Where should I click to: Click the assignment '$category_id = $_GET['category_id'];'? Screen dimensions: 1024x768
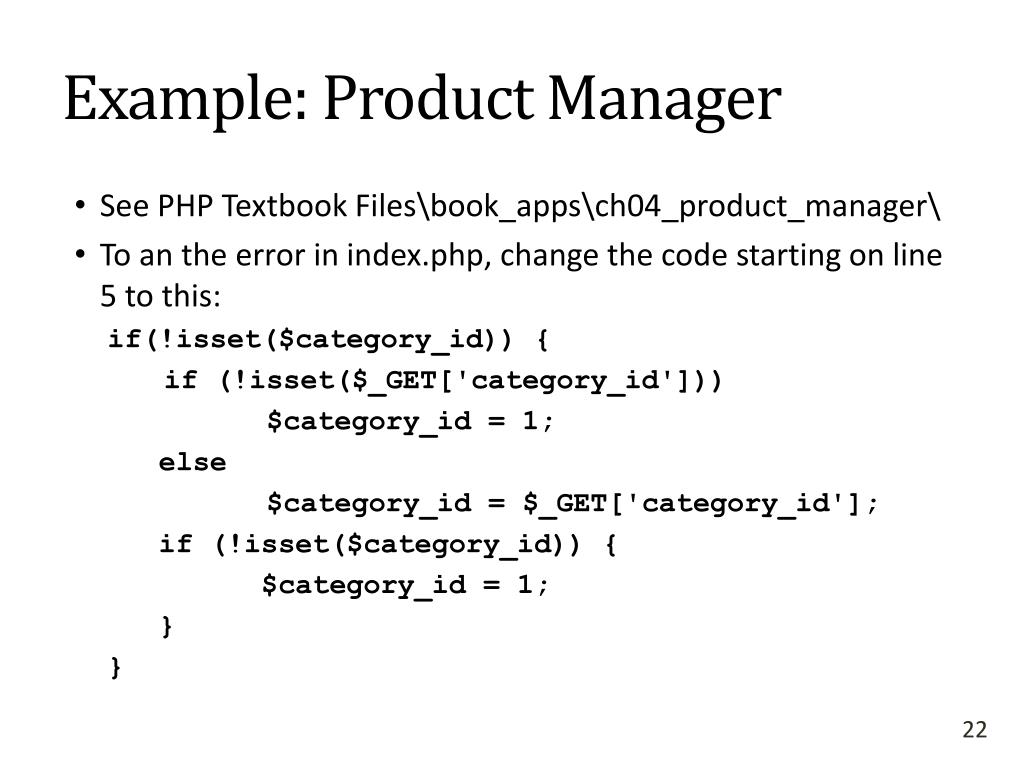pos(573,504)
